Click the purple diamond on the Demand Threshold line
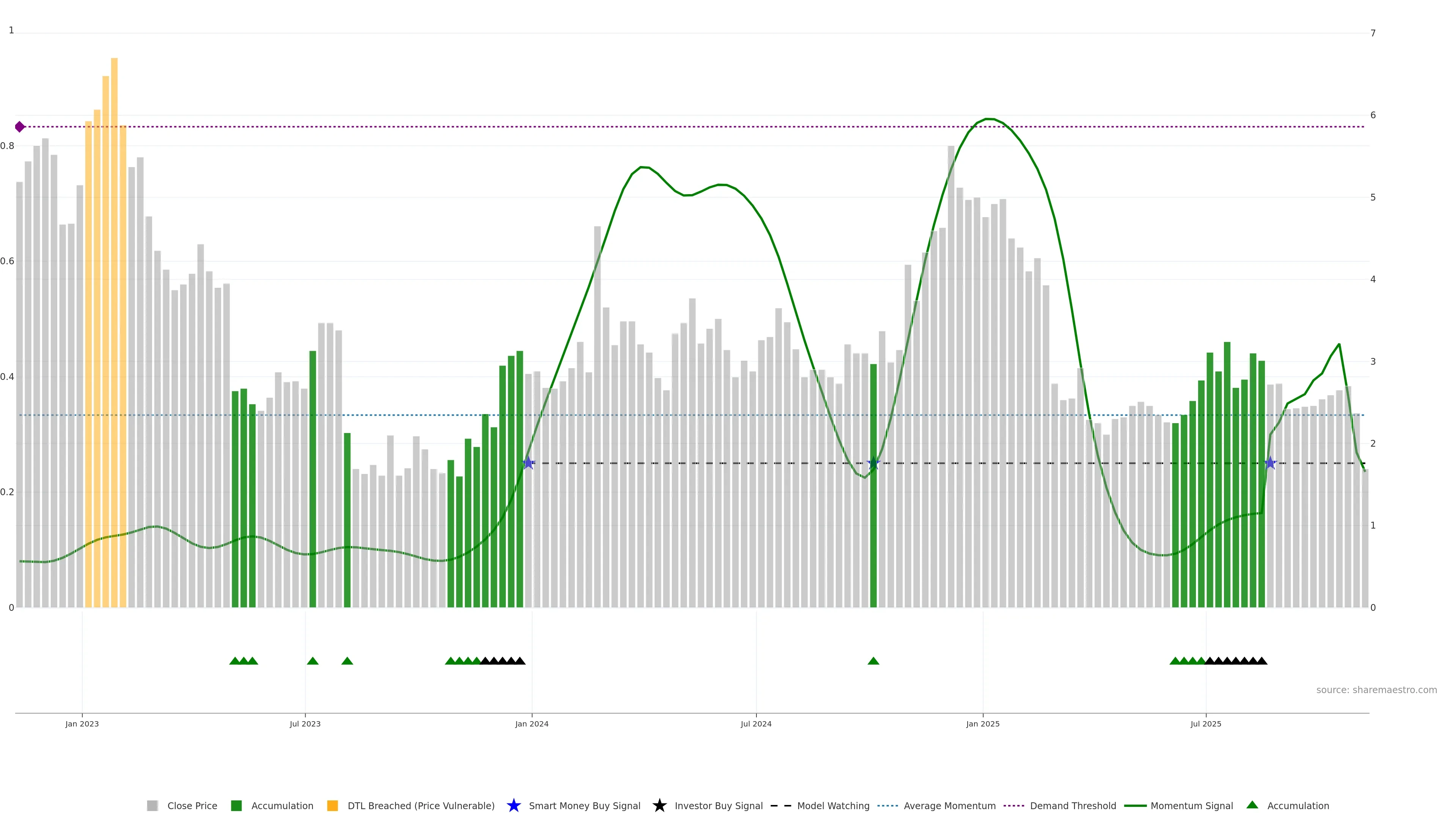Screen dimensions: 1456x819 tap(20, 127)
